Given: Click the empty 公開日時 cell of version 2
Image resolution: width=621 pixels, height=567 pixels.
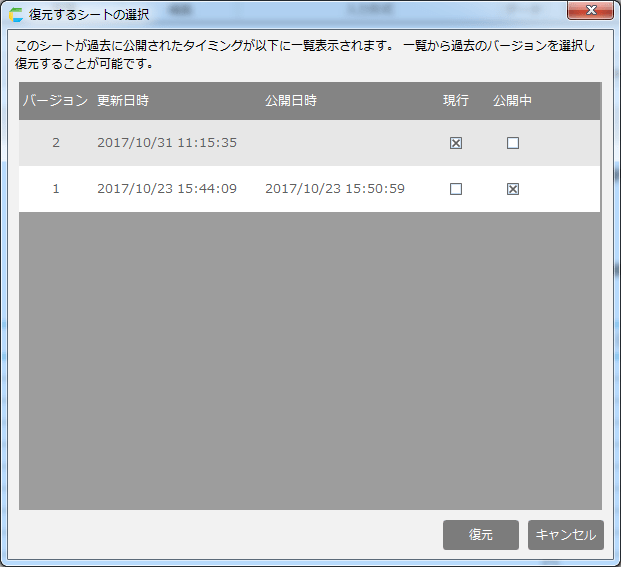Looking at the screenshot, I should 335,143.
